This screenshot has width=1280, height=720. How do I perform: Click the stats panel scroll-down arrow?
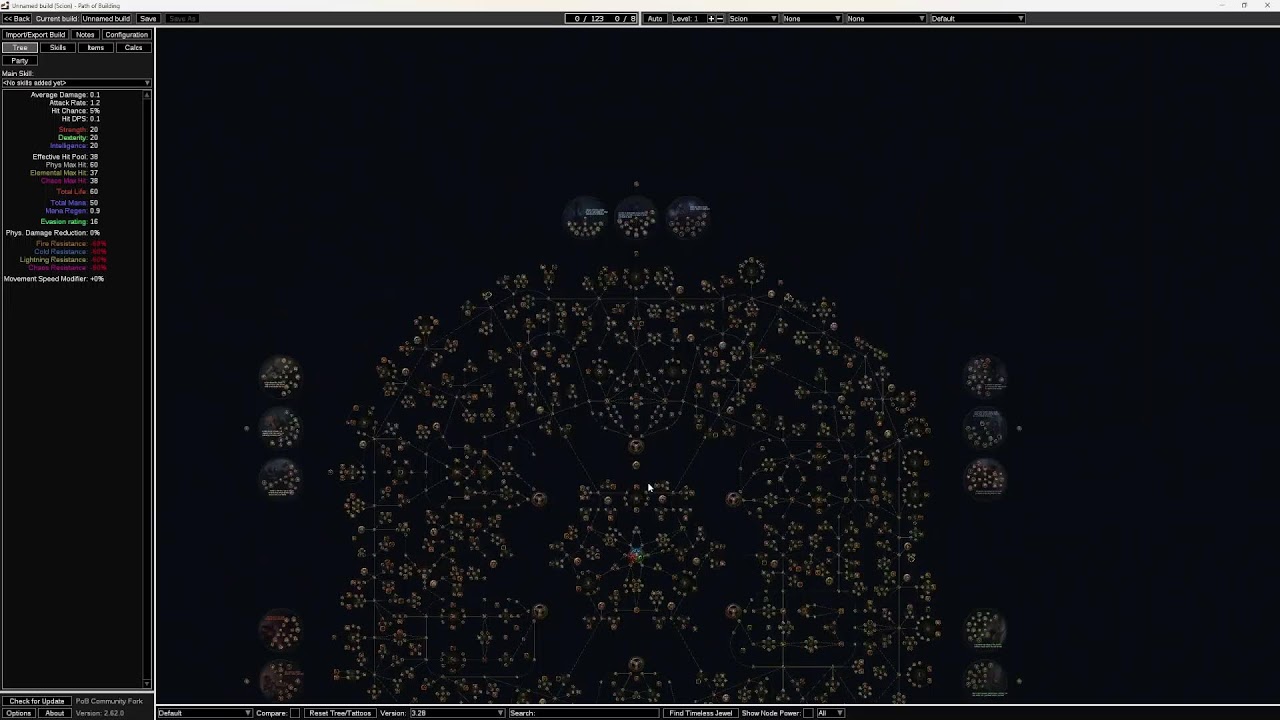[x=148, y=685]
